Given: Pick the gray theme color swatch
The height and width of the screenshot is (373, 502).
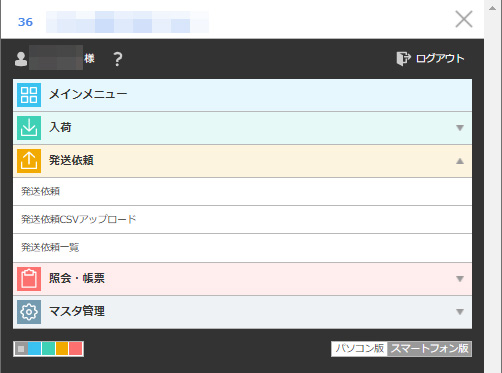Looking at the screenshot, I should [x=21, y=349].
